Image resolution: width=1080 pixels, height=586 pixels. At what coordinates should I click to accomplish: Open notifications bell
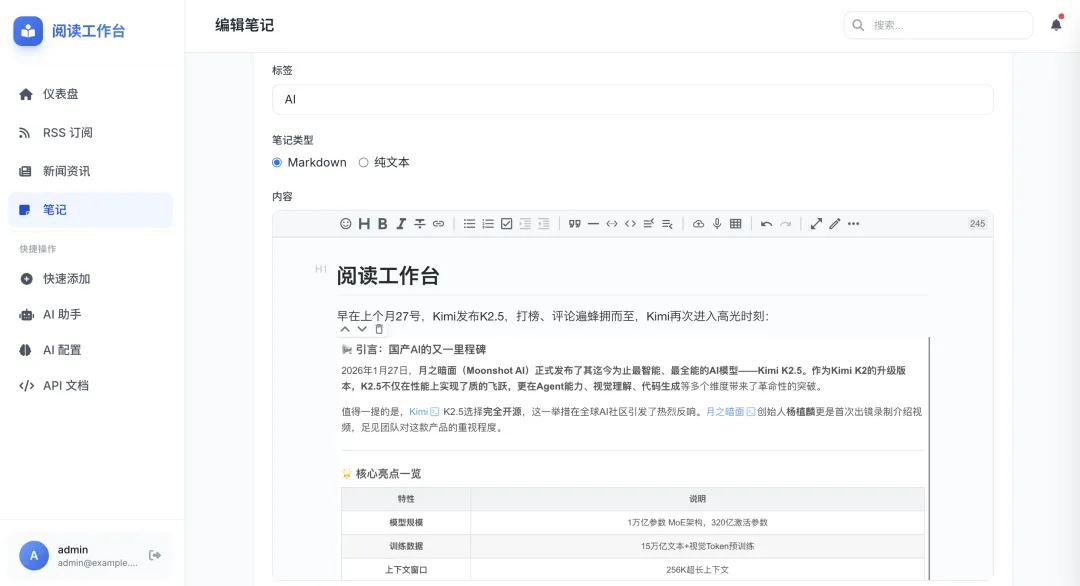pos(1056,25)
